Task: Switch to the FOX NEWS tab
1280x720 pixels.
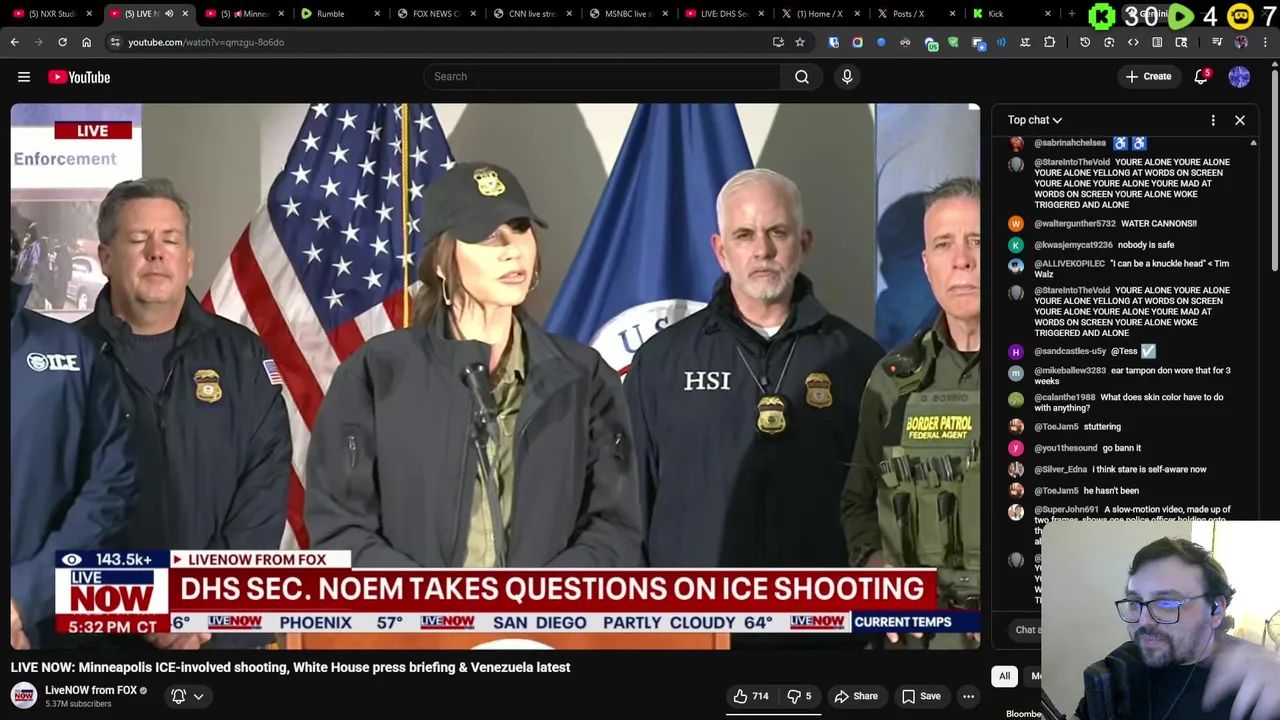Action: pos(437,14)
